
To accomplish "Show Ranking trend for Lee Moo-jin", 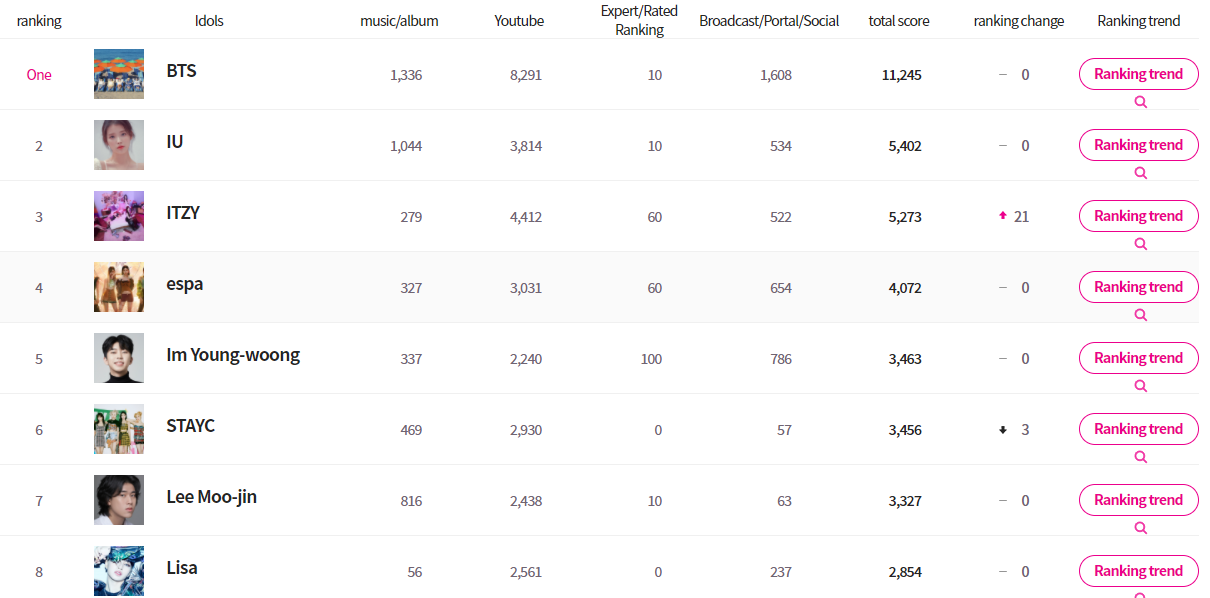I will (1138, 500).
